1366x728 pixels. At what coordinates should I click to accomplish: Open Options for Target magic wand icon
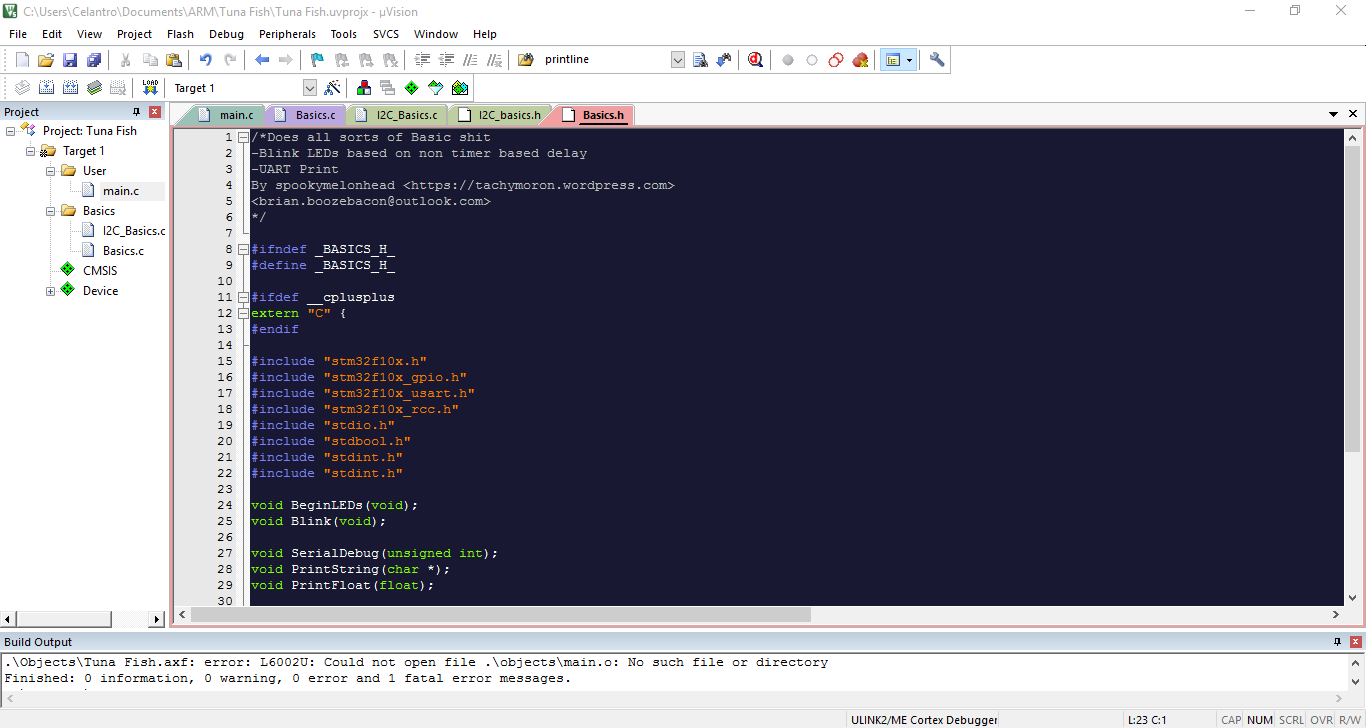[333, 88]
